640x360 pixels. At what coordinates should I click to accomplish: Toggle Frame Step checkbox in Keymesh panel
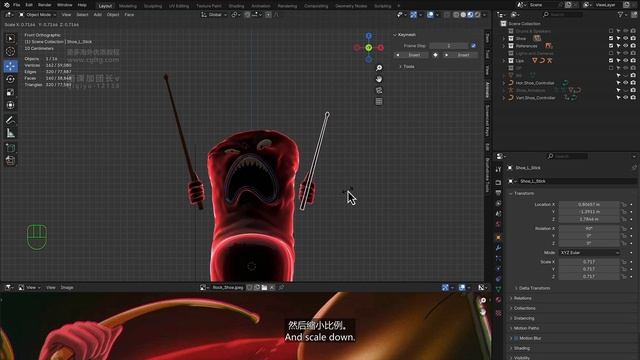point(473,46)
